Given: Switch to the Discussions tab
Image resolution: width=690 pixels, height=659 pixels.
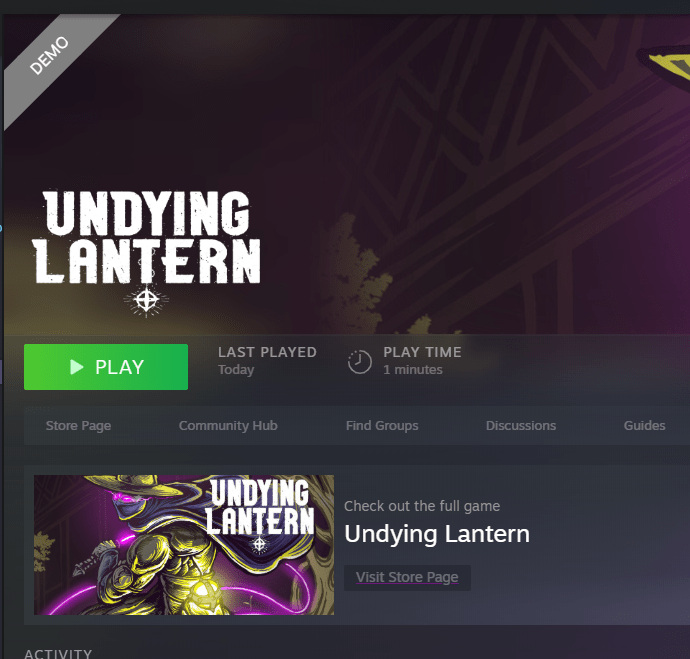Looking at the screenshot, I should [521, 425].
